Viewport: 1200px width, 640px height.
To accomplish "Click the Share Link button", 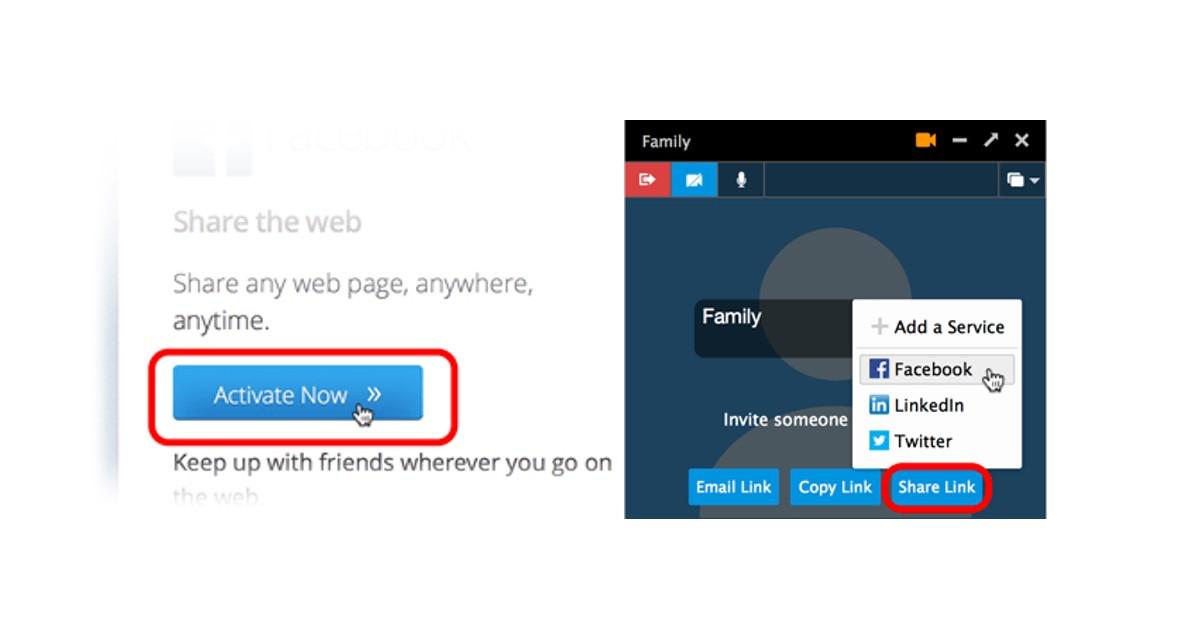I will 937,487.
